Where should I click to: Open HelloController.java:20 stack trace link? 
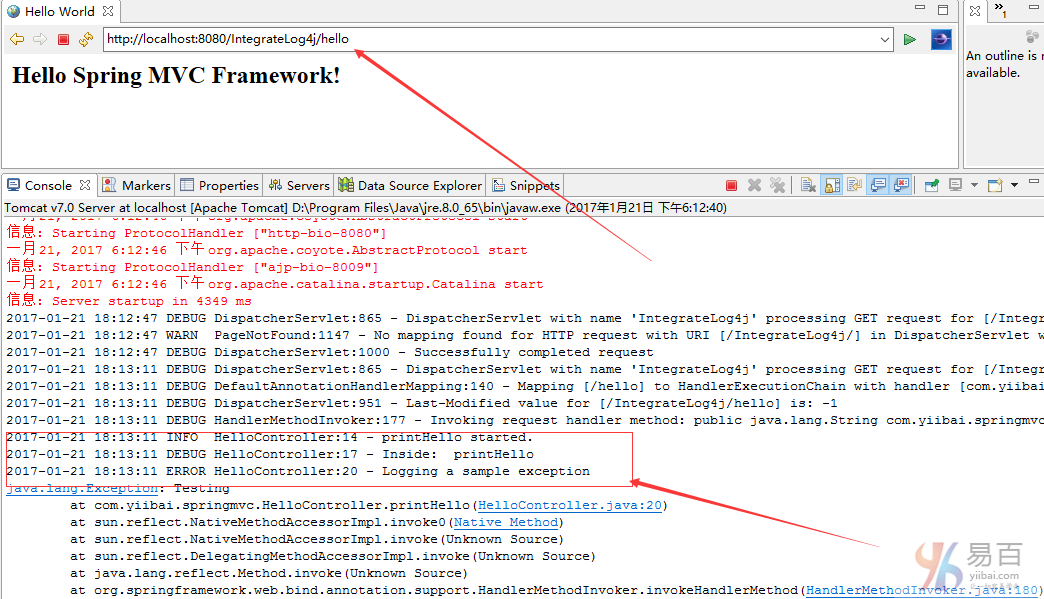tap(570, 505)
